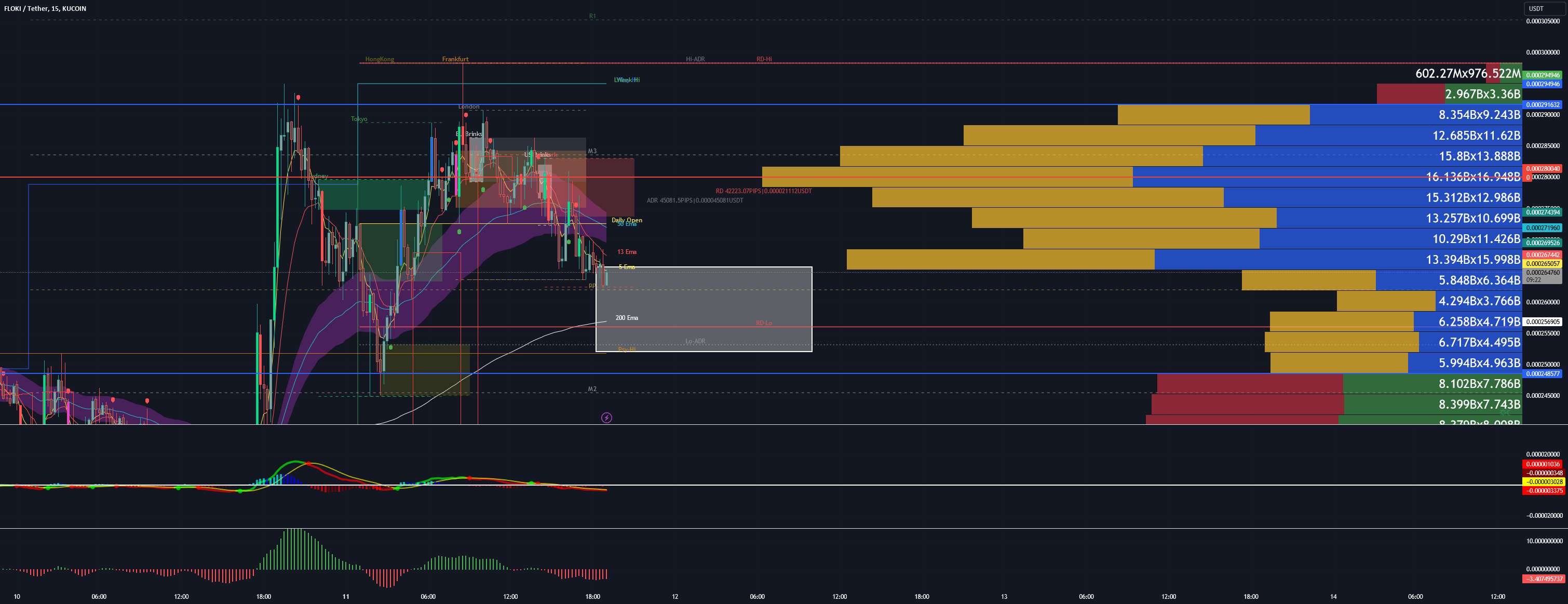Click the red 0.000280040 price tag
The image size is (1568, 604).
pos(1543,169)
